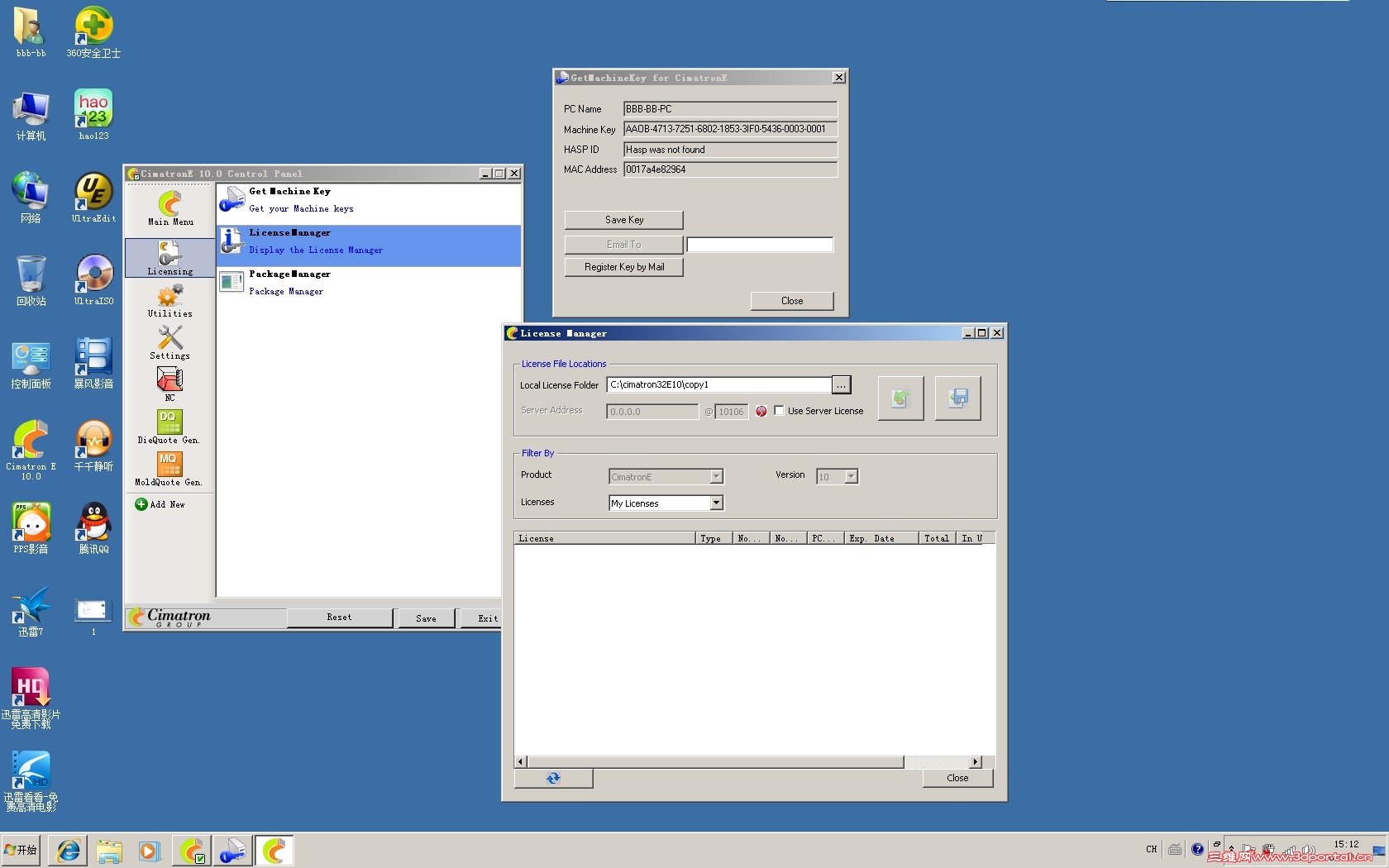Click Close in the License Manager
The image size is (1389, 868).
[957, 778]
